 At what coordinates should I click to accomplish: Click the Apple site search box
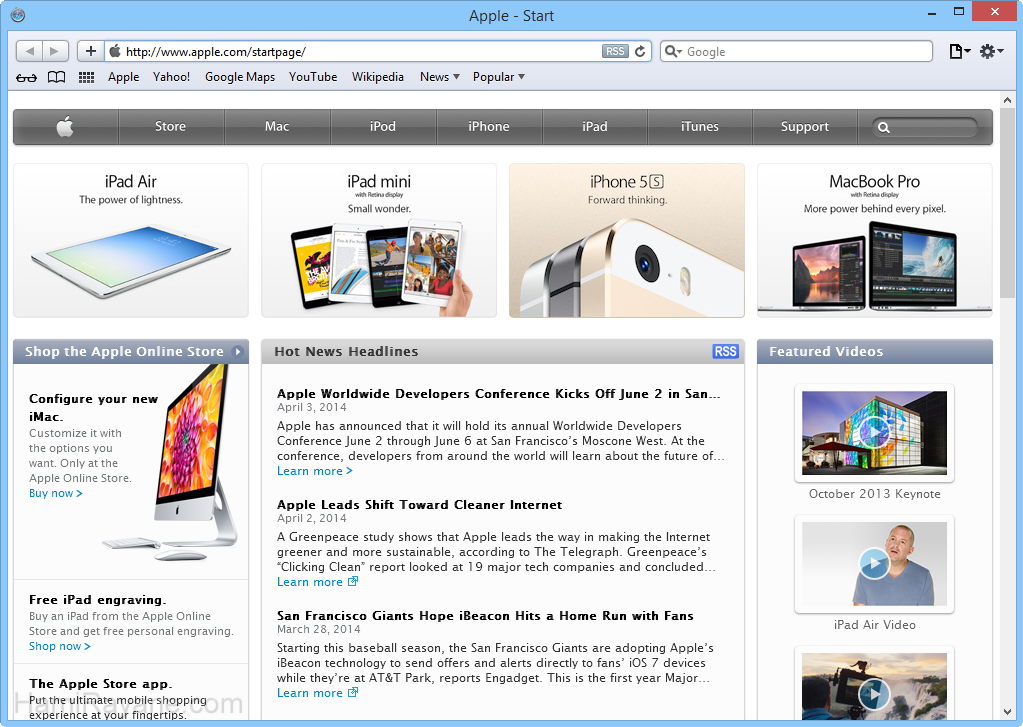[x=925, y=127]
